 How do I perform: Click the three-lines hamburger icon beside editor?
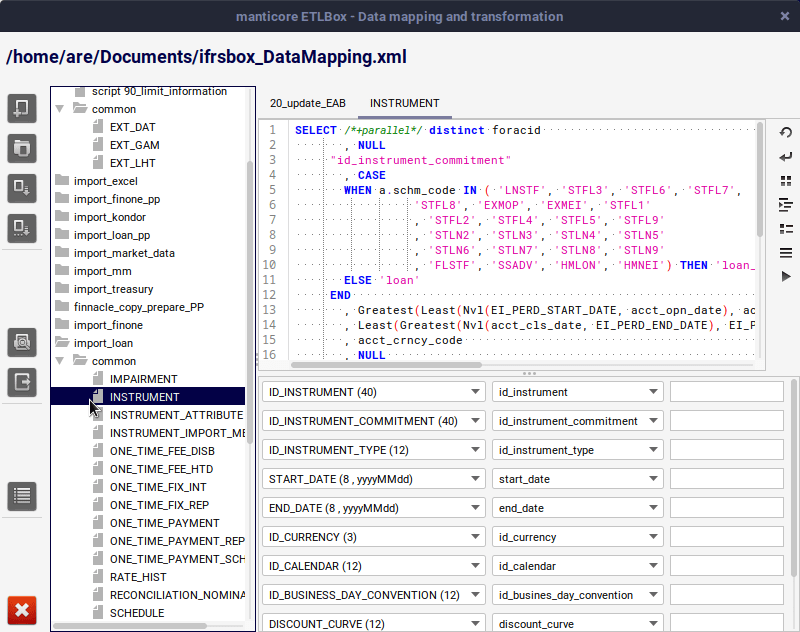point(786,252)
